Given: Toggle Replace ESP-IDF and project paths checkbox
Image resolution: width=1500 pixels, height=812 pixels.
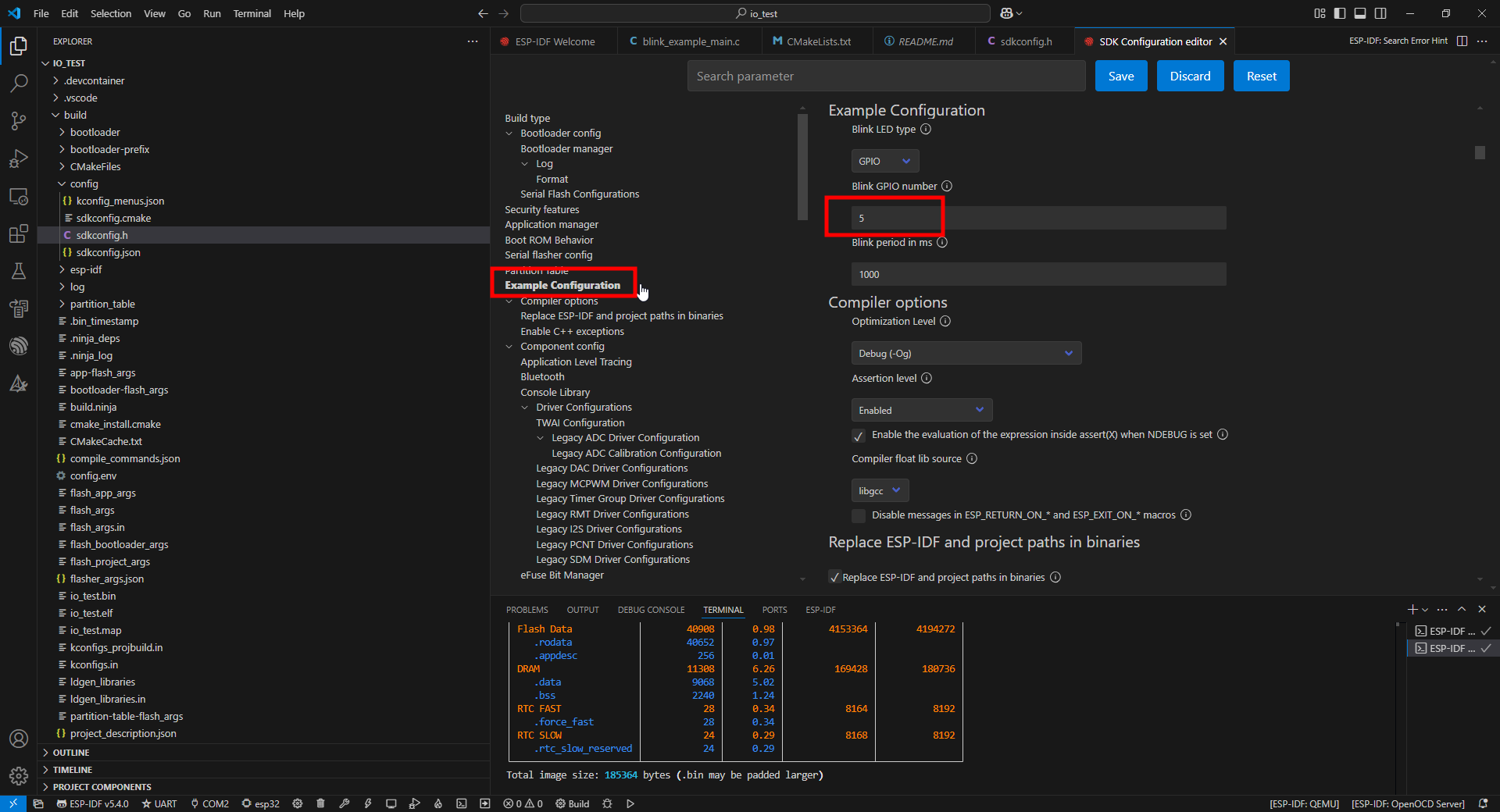Looking at the screenshot, I should coord(834,578).
